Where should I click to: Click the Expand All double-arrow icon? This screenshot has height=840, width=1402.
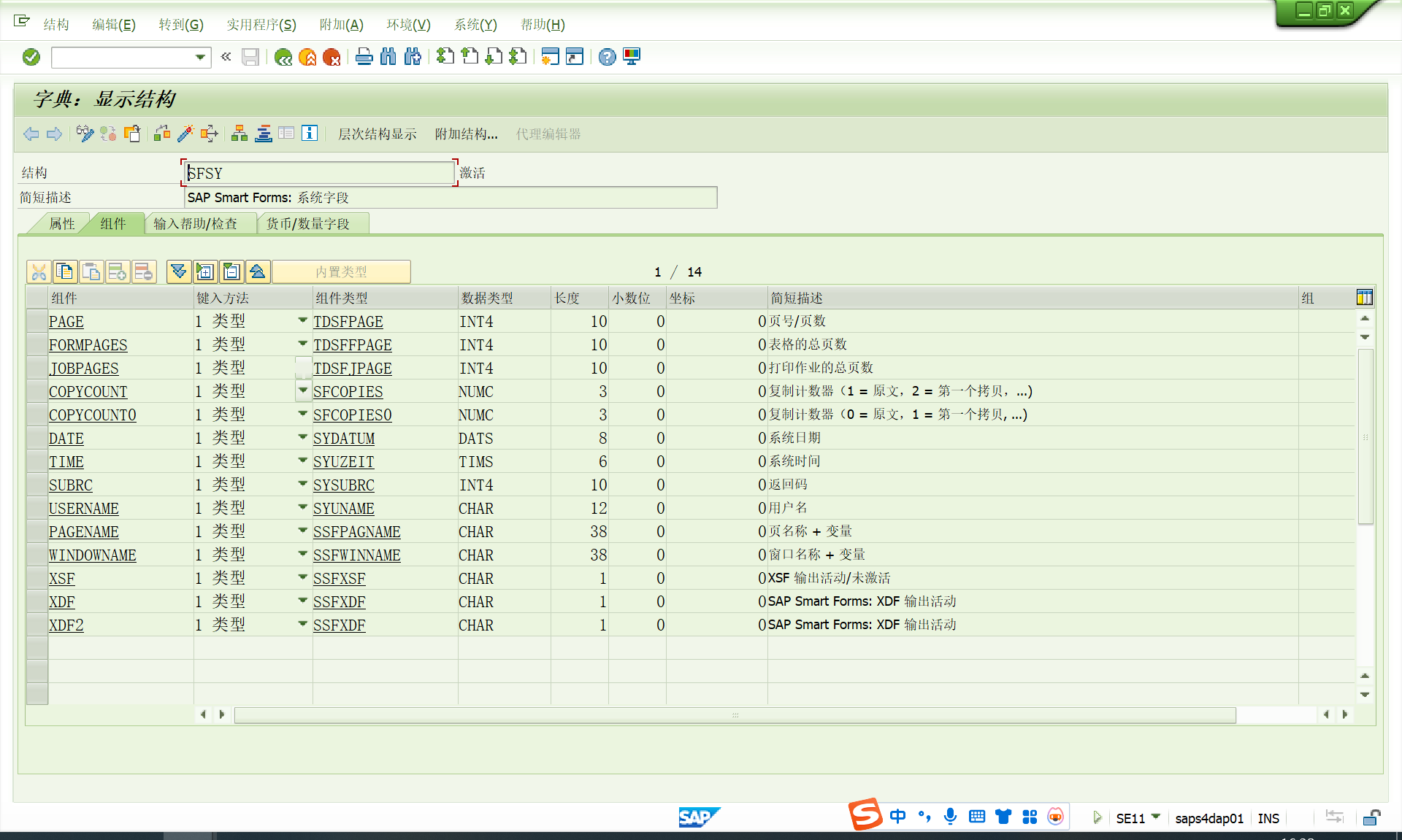(179, 272)
